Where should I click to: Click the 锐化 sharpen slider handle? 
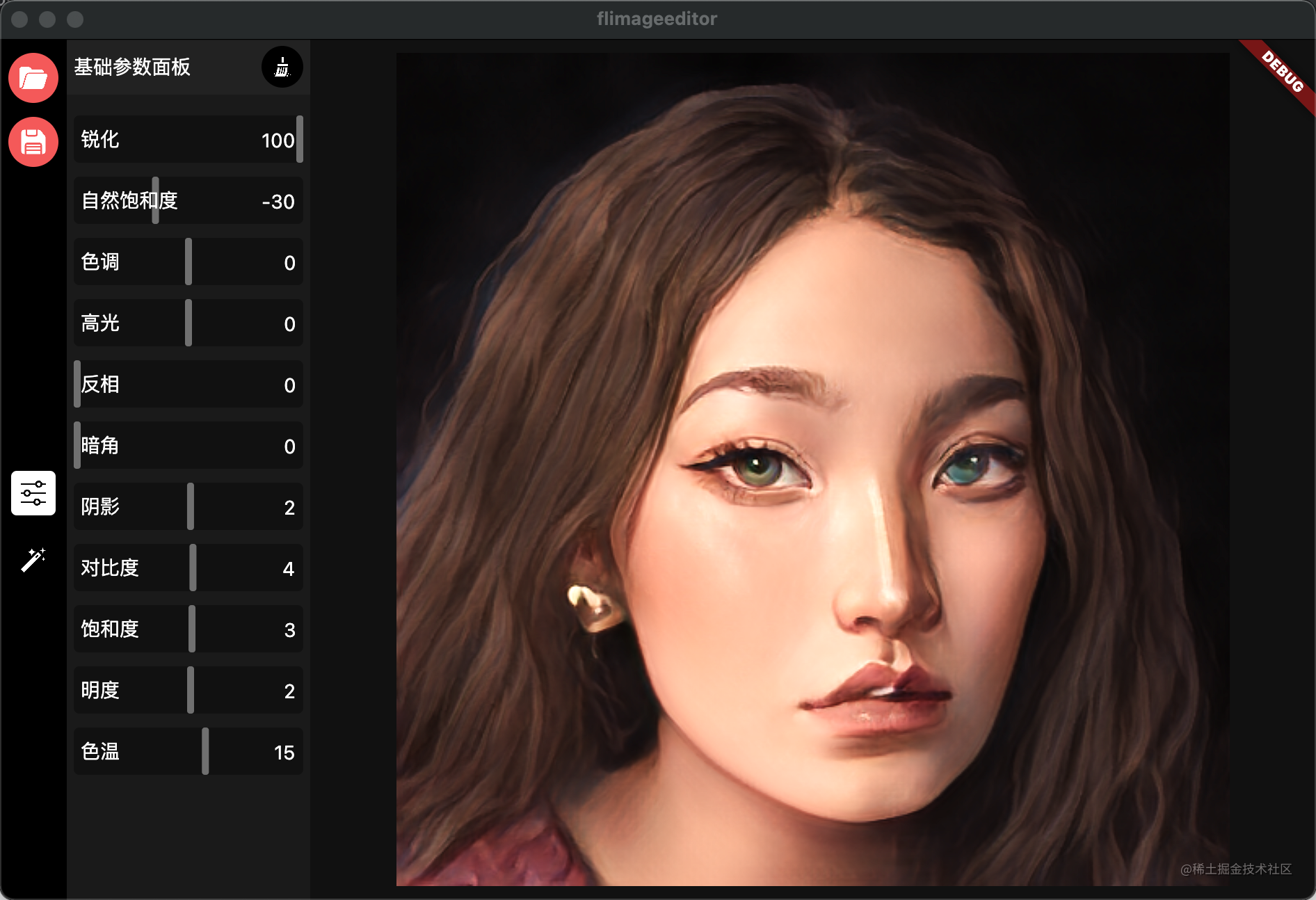pos(300,139)
